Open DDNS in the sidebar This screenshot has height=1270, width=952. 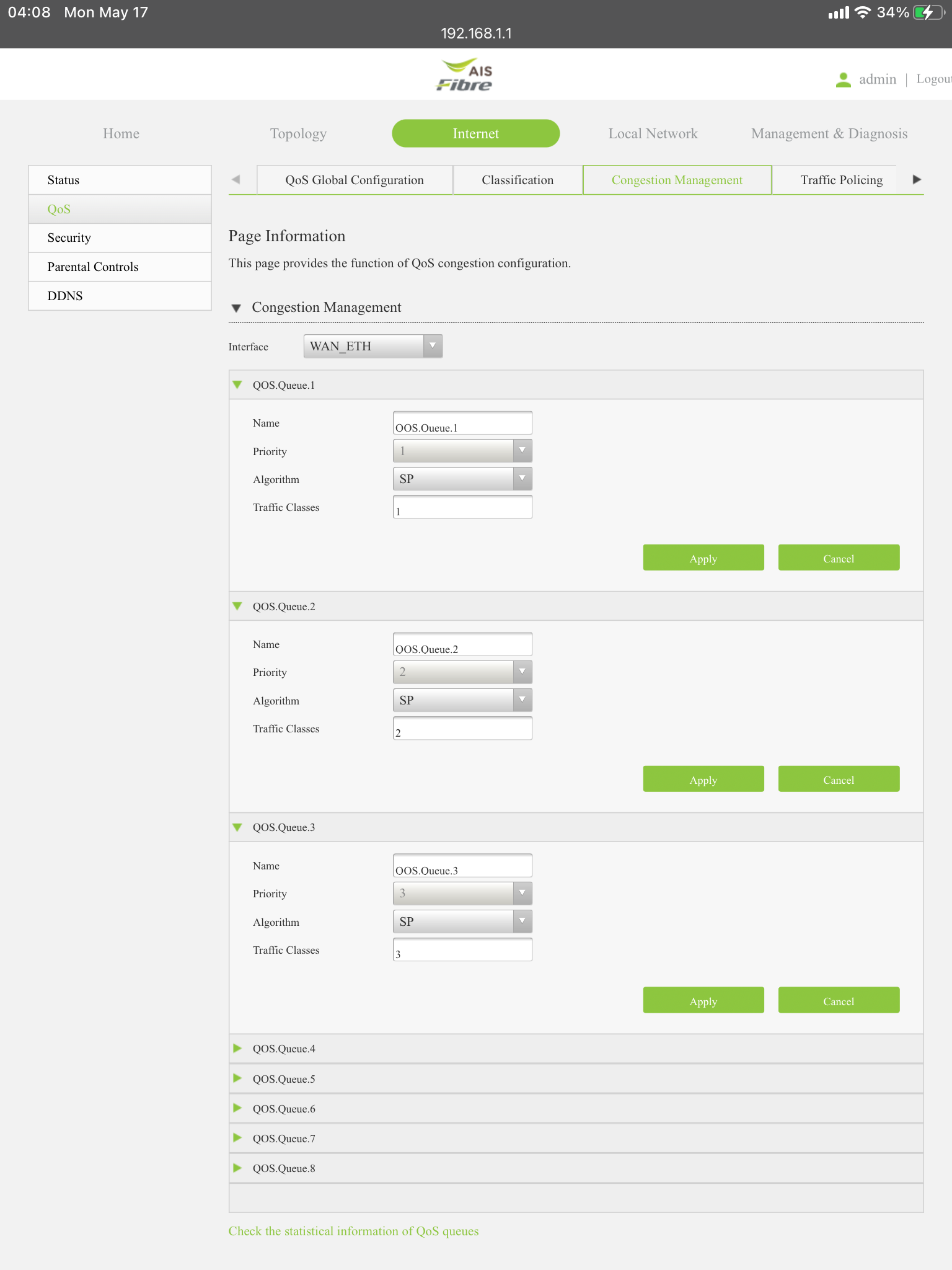tap(120, 296)
